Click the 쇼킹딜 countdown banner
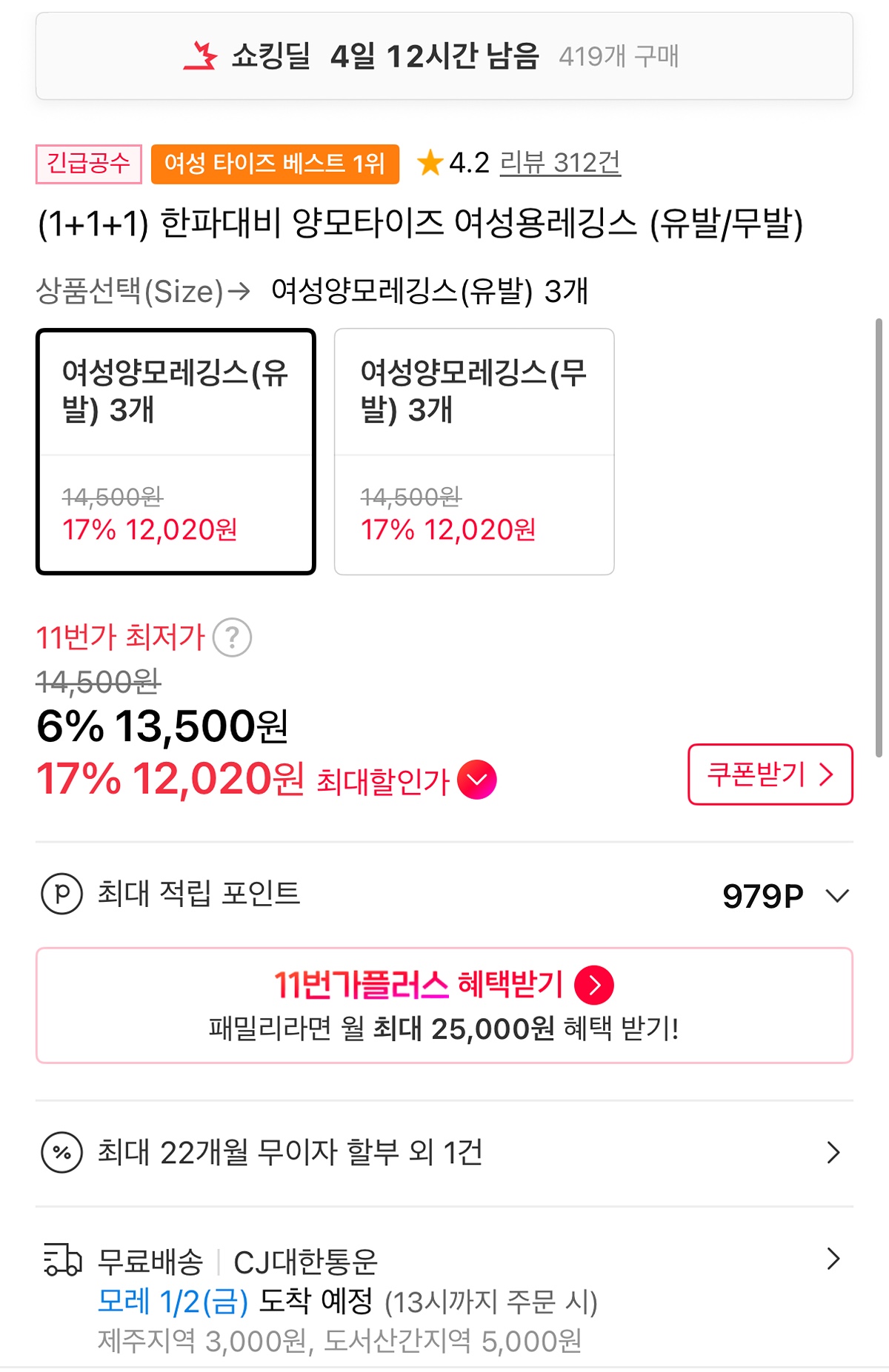This screenshot has width=889, height=1372. (x=444, y=56)
